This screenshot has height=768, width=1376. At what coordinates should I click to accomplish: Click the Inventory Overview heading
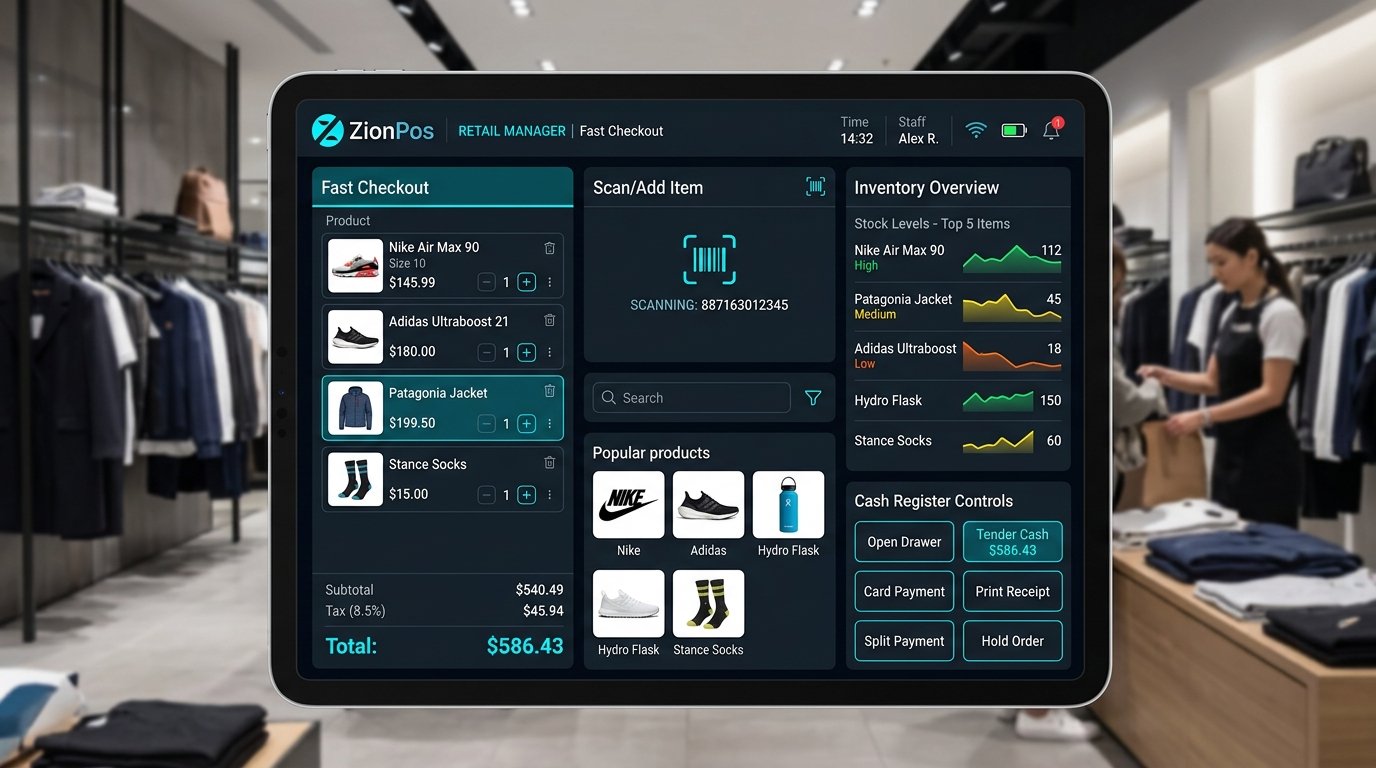pyautogui.click(x=926, y=187)
